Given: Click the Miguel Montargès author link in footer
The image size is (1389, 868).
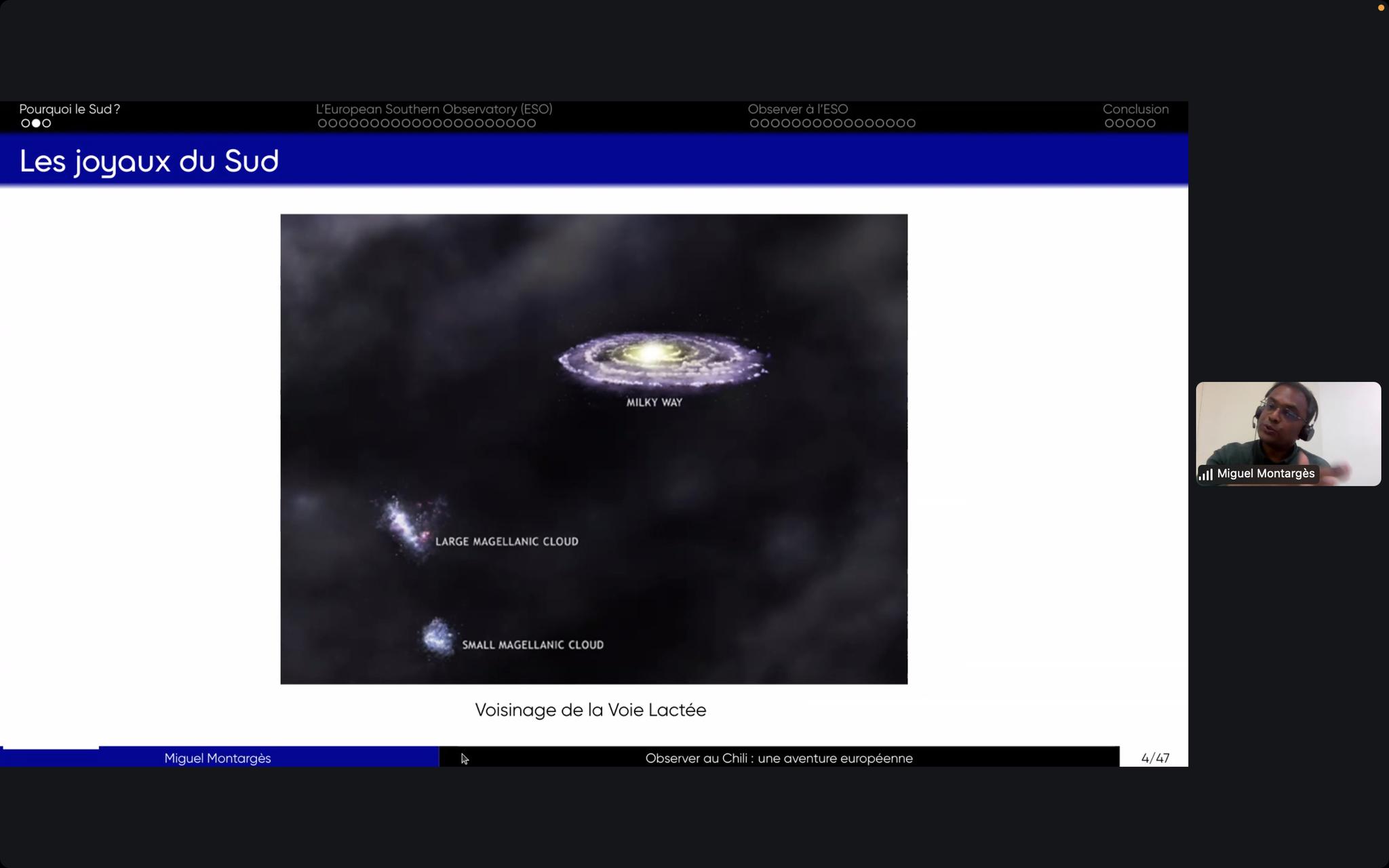Looking at the screenshot, I should tap(217, 758).
